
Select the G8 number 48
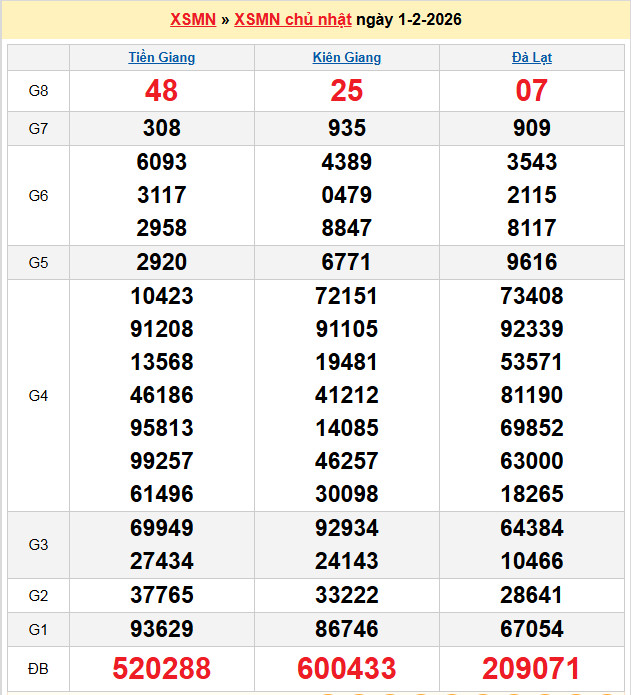click(162, 91)
